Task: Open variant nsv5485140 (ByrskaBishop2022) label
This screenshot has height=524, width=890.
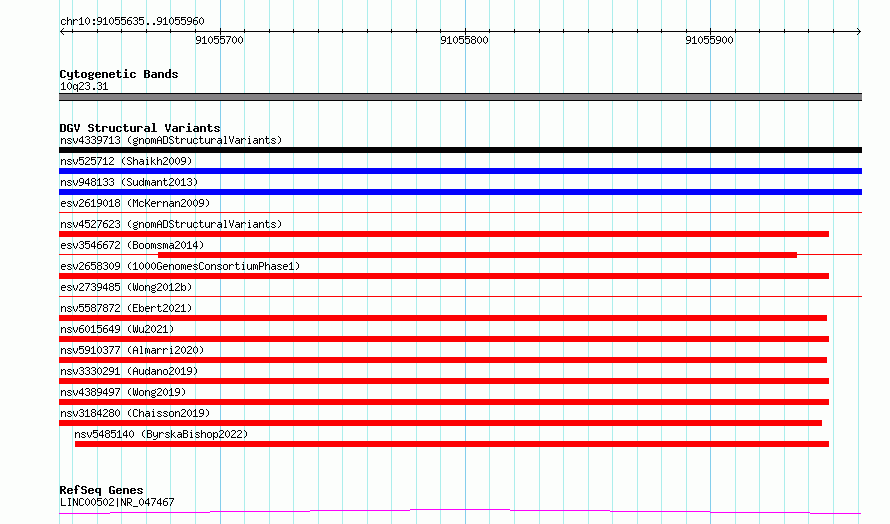Action: tap(161, 434)
